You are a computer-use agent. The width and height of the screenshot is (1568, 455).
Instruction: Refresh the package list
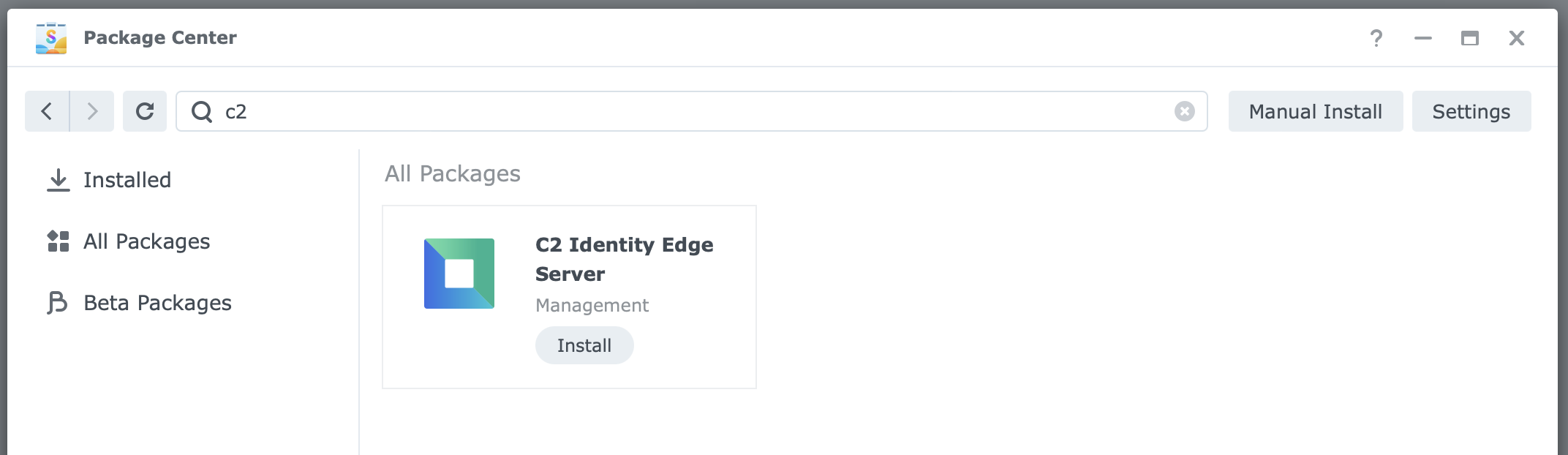pyautogui.click(x=145, y=111)
